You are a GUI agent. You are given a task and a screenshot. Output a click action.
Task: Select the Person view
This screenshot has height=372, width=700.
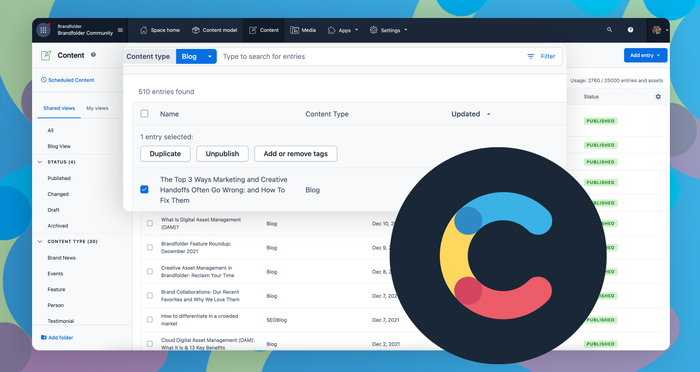click(x=55, y=305)
